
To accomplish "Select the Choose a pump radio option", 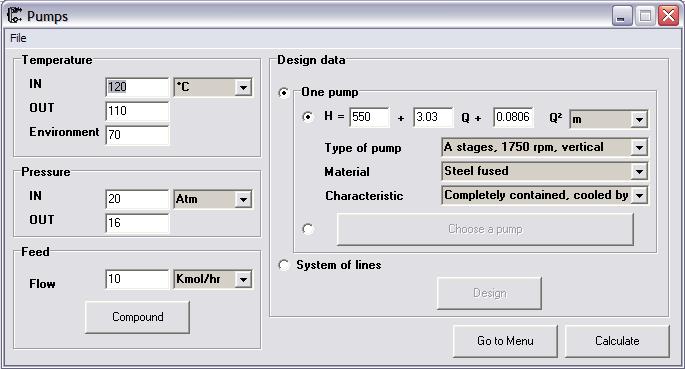I will click(308, 229).
